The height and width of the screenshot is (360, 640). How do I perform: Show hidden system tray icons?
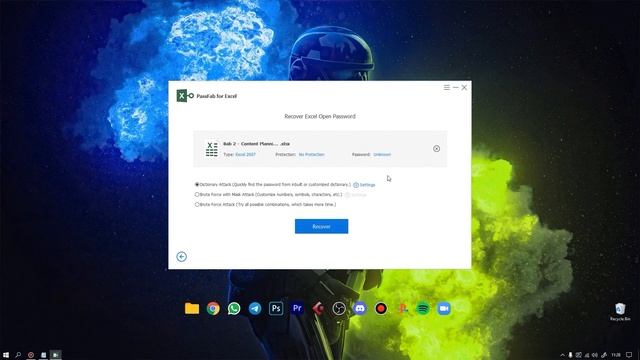pyautogui.click(x=562, y=355)
